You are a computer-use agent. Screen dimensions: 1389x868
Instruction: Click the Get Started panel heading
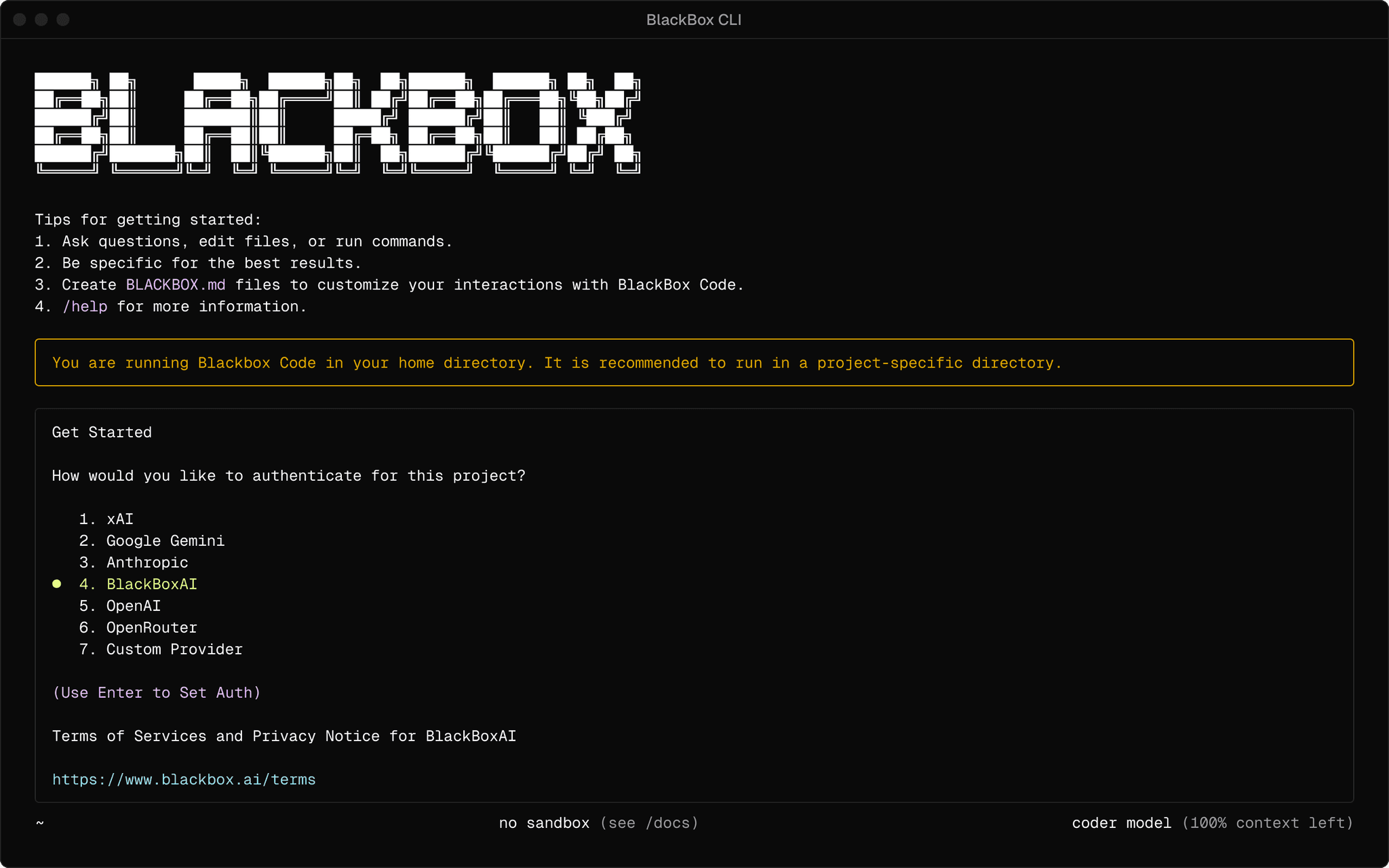pyautogui.click(x=101, y=432)
